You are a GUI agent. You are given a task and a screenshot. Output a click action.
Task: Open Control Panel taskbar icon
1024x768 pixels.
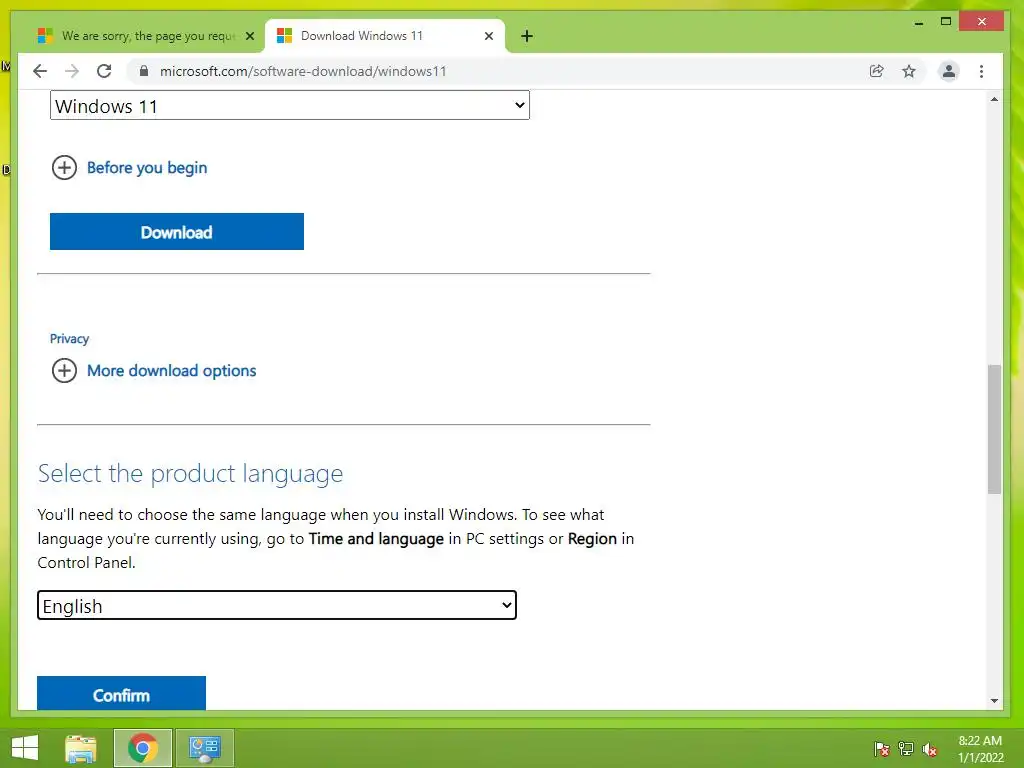tap(204, 748)
